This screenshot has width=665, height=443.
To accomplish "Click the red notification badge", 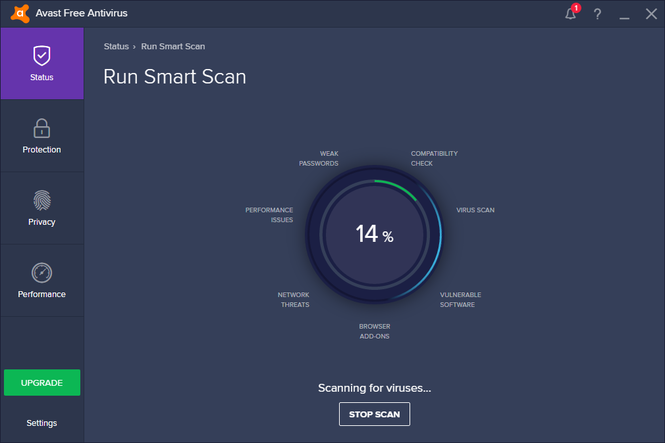I will (x=576, y=8).
